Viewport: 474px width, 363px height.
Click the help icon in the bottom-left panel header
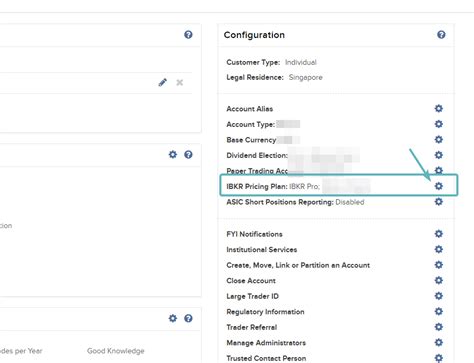(x=188, y=318)
